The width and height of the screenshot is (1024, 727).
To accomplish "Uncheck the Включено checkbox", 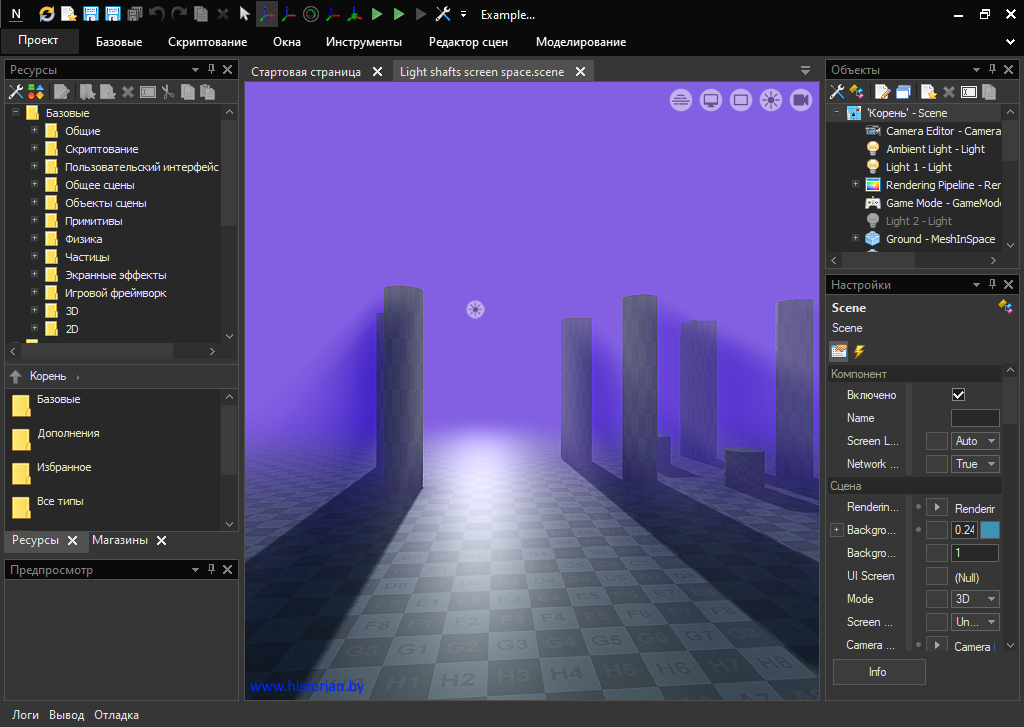I will (x=958, y=395).
